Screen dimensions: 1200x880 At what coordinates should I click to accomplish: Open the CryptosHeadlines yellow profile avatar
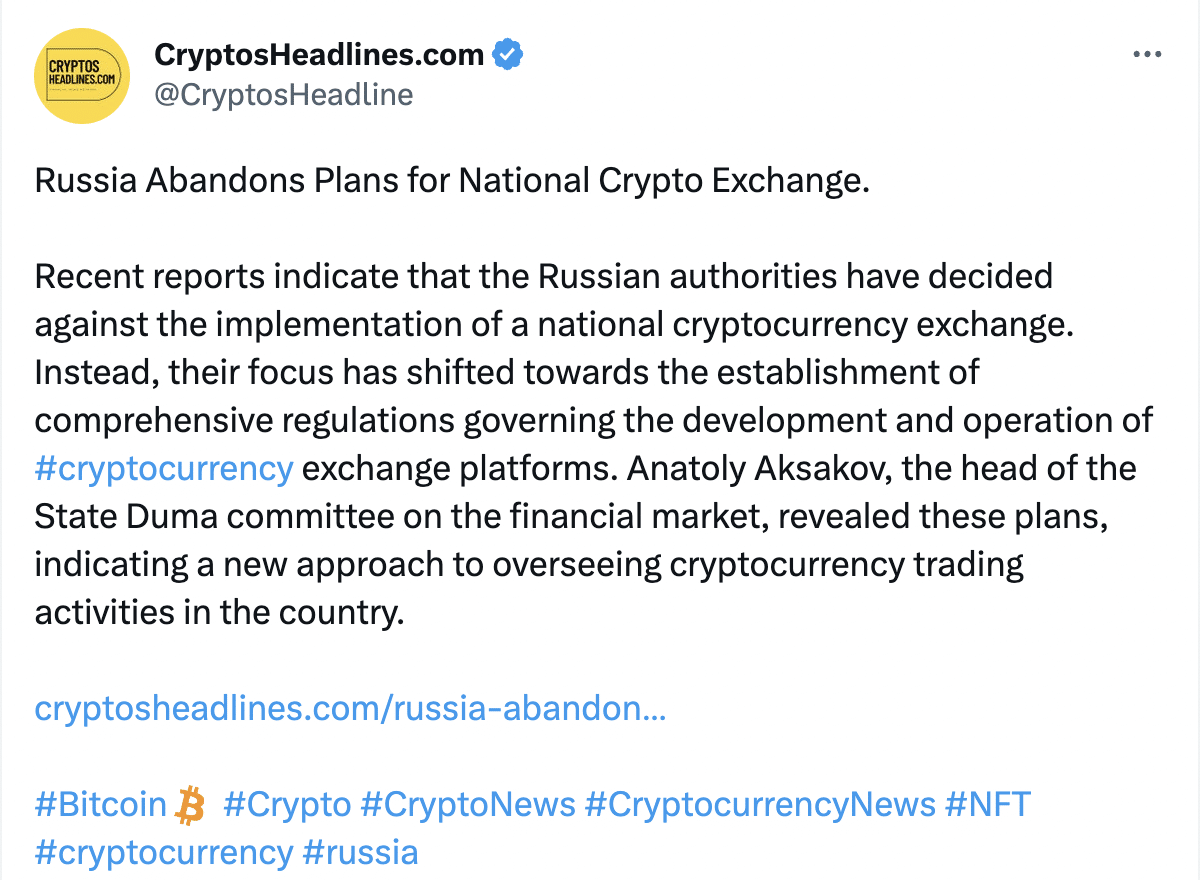(x=82, y=76)
